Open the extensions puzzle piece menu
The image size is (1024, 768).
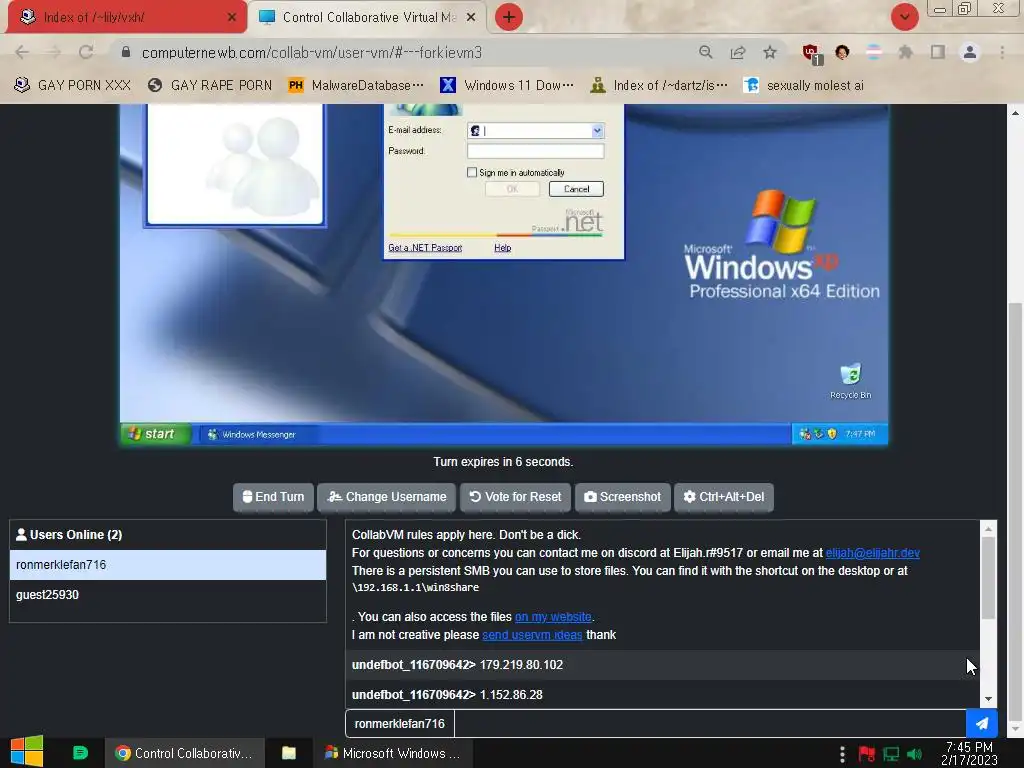pyautogui.click(x=905, y=52)
